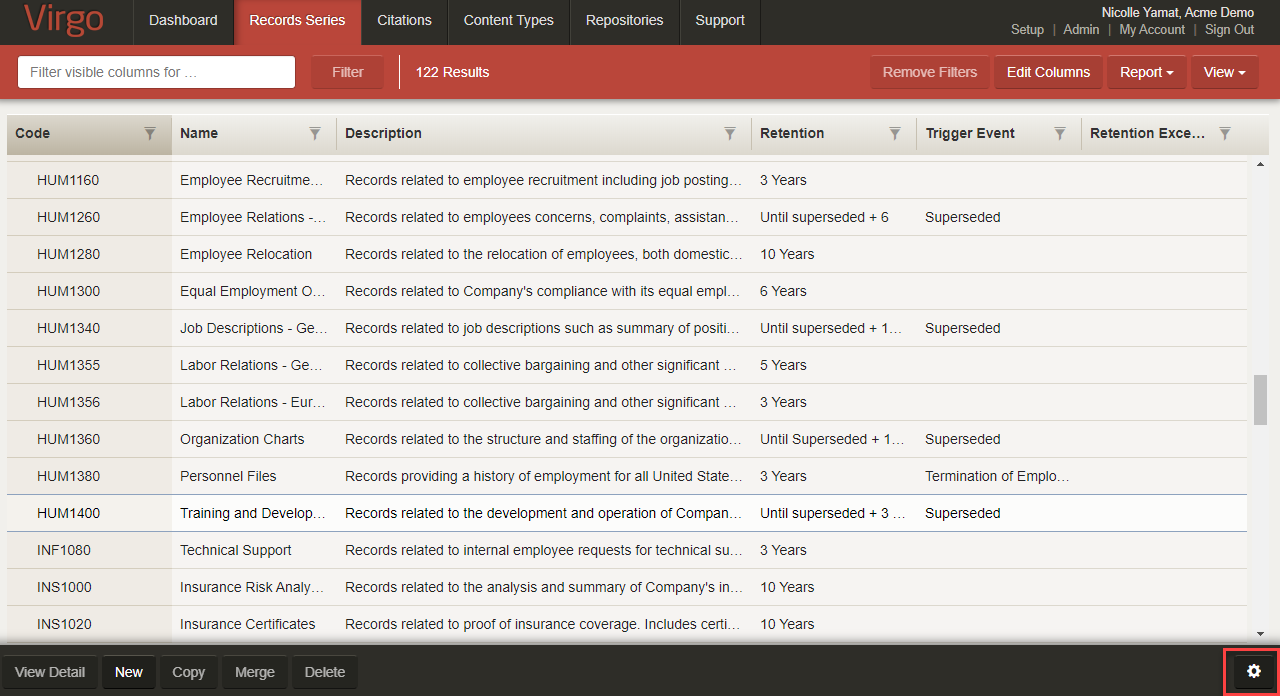Click the Virgo logo

pyautogui.click(x=64, y=21)
